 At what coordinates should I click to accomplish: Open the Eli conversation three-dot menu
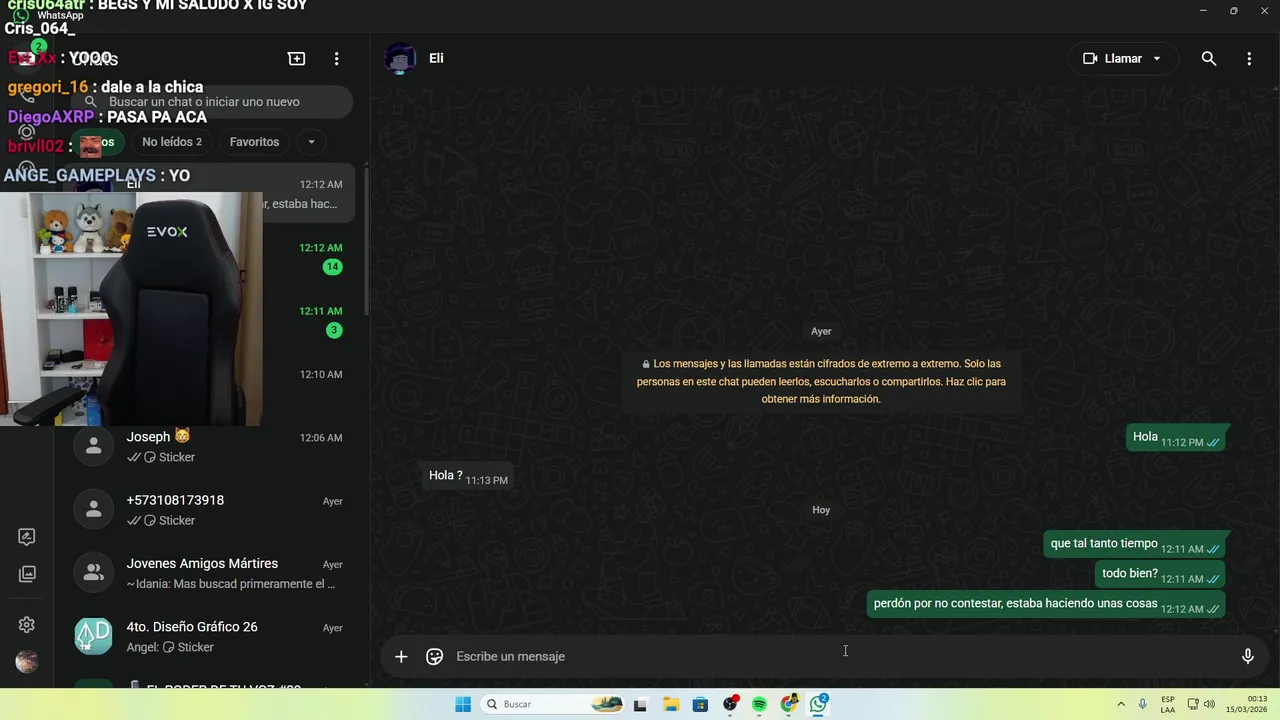click(x=1249, y=59)
